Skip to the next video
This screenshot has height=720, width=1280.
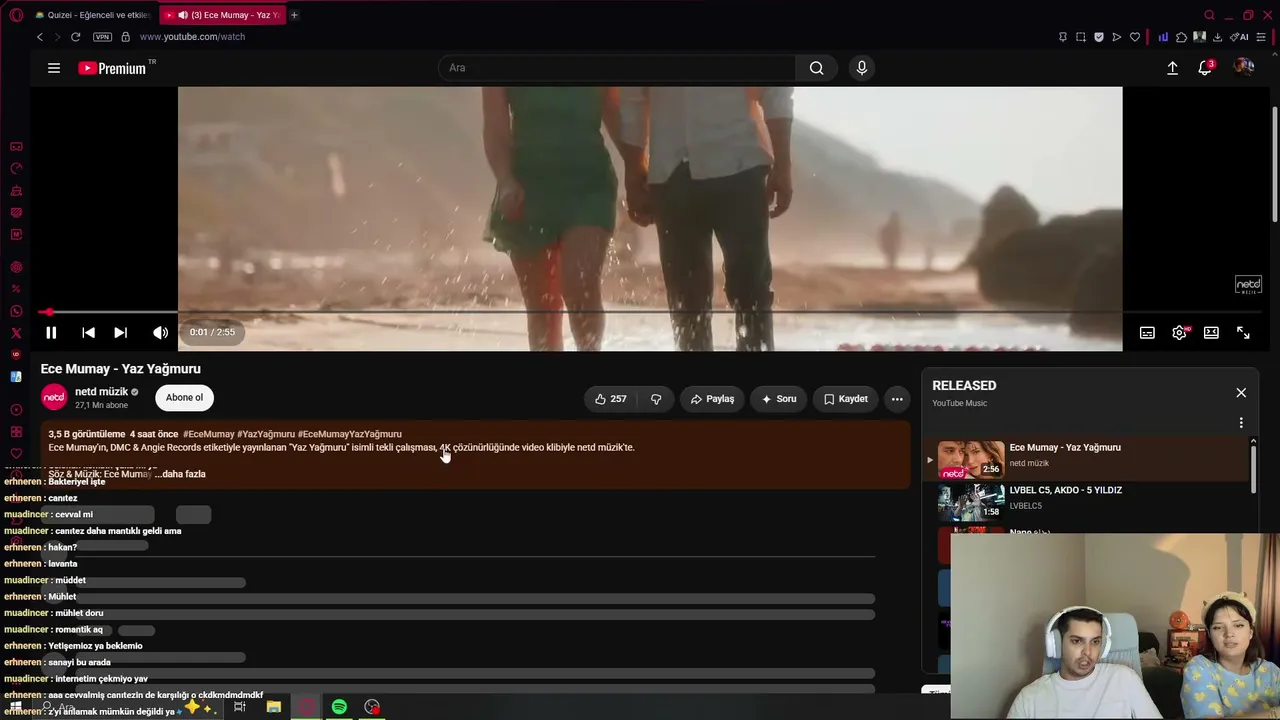(120, 333)
